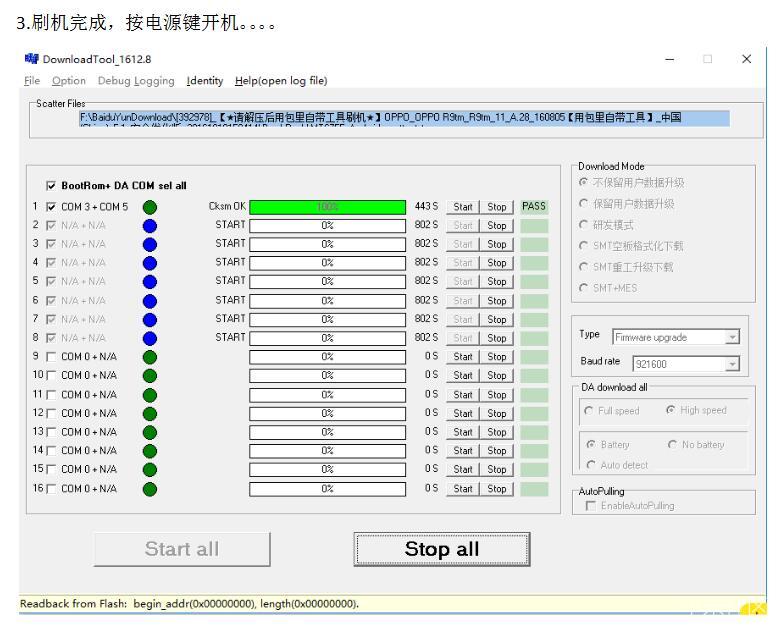The height and width of the screenshot is (634, 782).
Task: Click the Readback from Flash status bar text
Action: (x=190, y=604)
